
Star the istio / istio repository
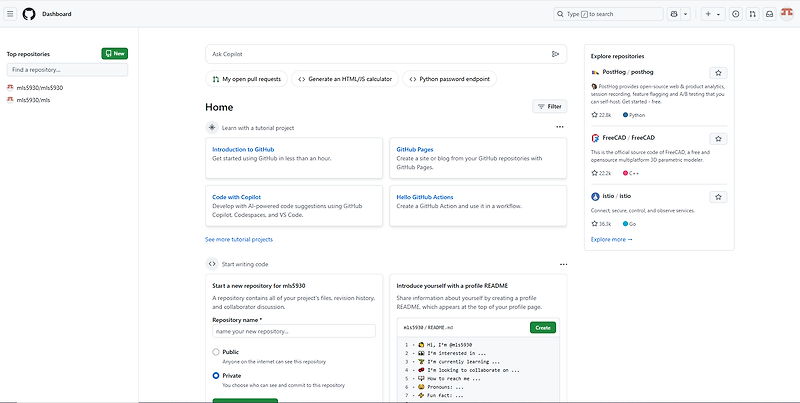718,197
